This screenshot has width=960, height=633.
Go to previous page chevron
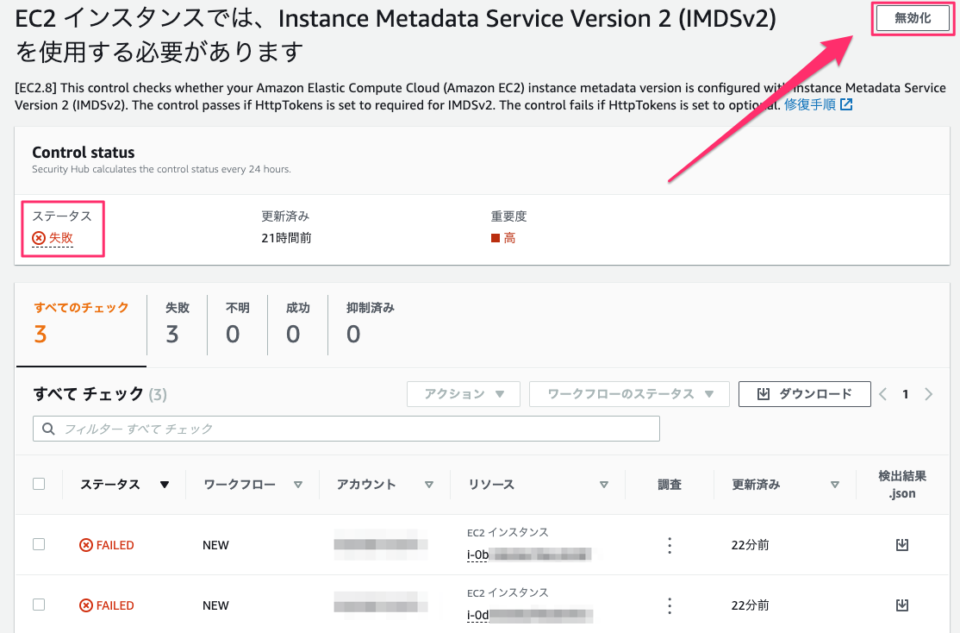coord(883,394)
